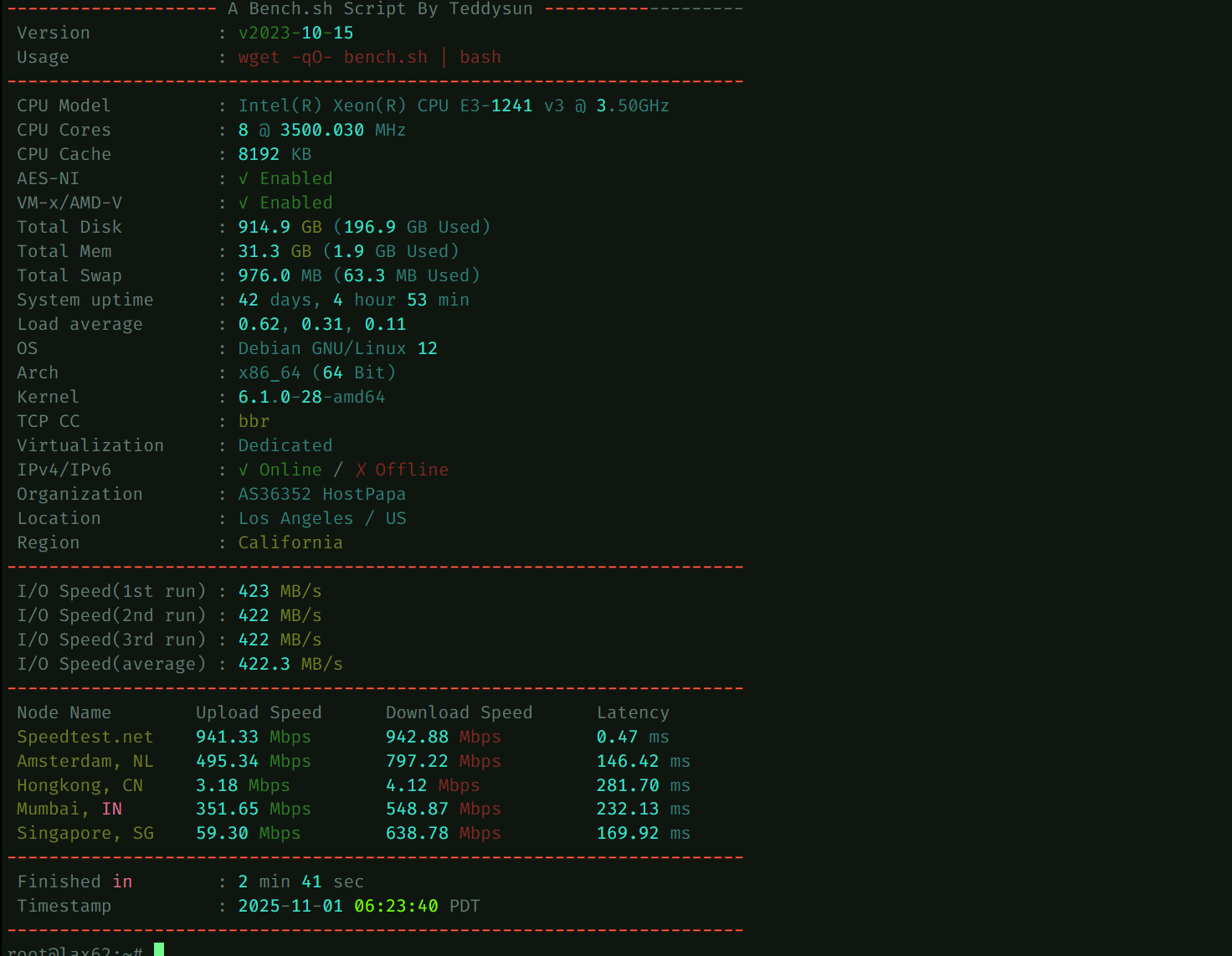Image resolution: width=1232 pixels, height=956 pixels.
Task: Click the timestamp 2025-11-01 06:23:40
Action: click(x=337, y=907)
